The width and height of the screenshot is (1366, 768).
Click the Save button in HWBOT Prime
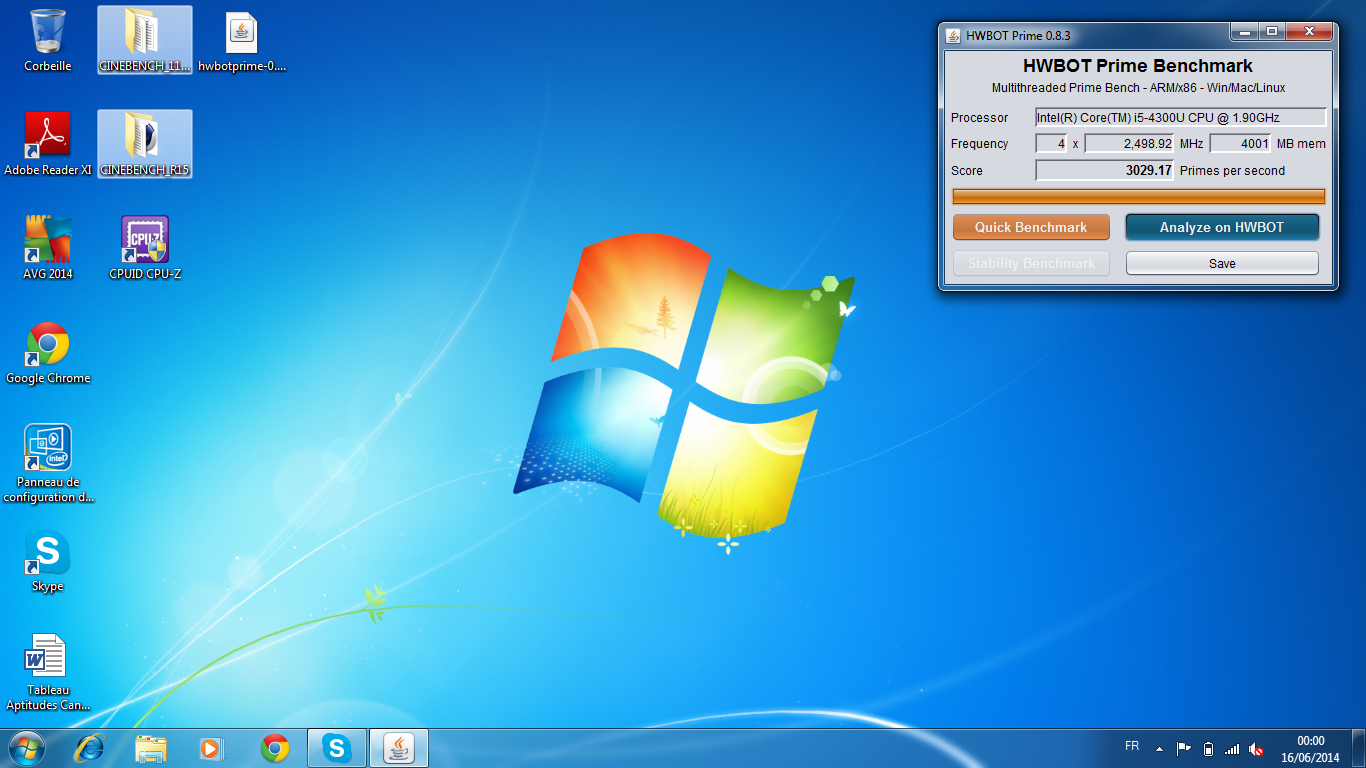(1222, 263)
